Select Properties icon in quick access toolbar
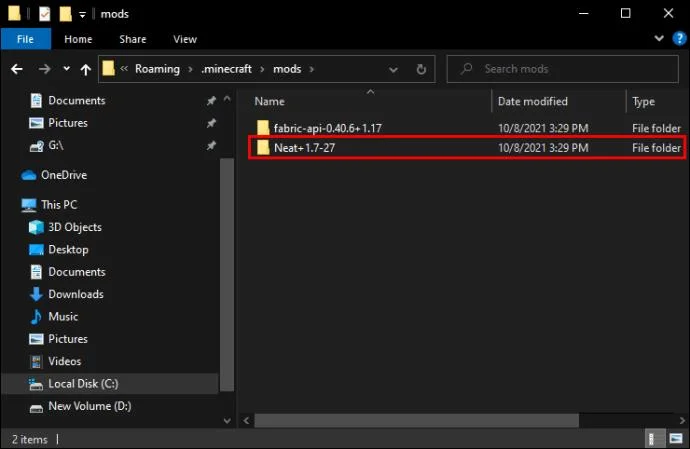 [x=44, y=14]
